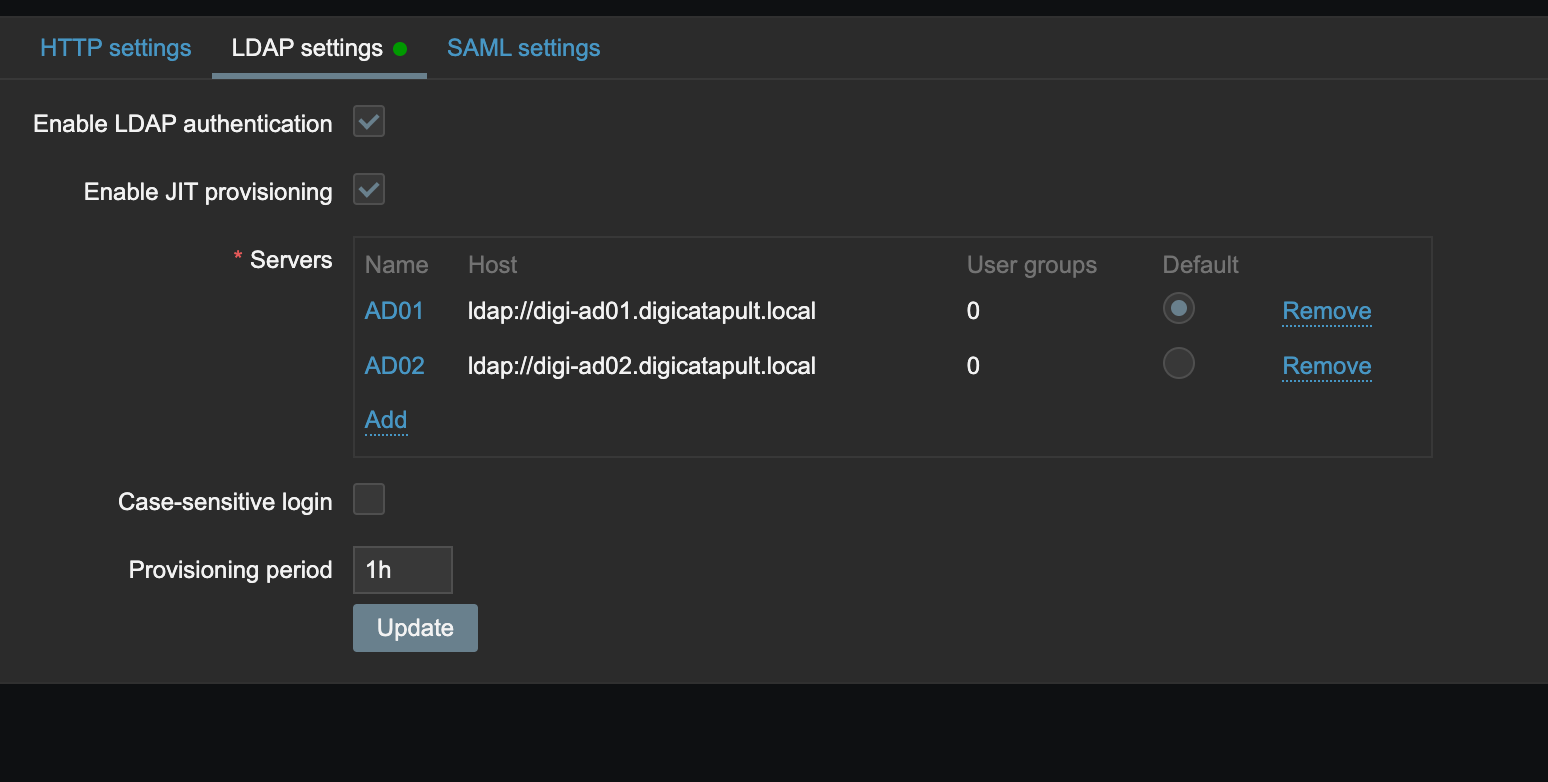This screenshot has height=782, width=1548.
Task: Open the AD01 server entry
Action: click(x=394, y=311)
